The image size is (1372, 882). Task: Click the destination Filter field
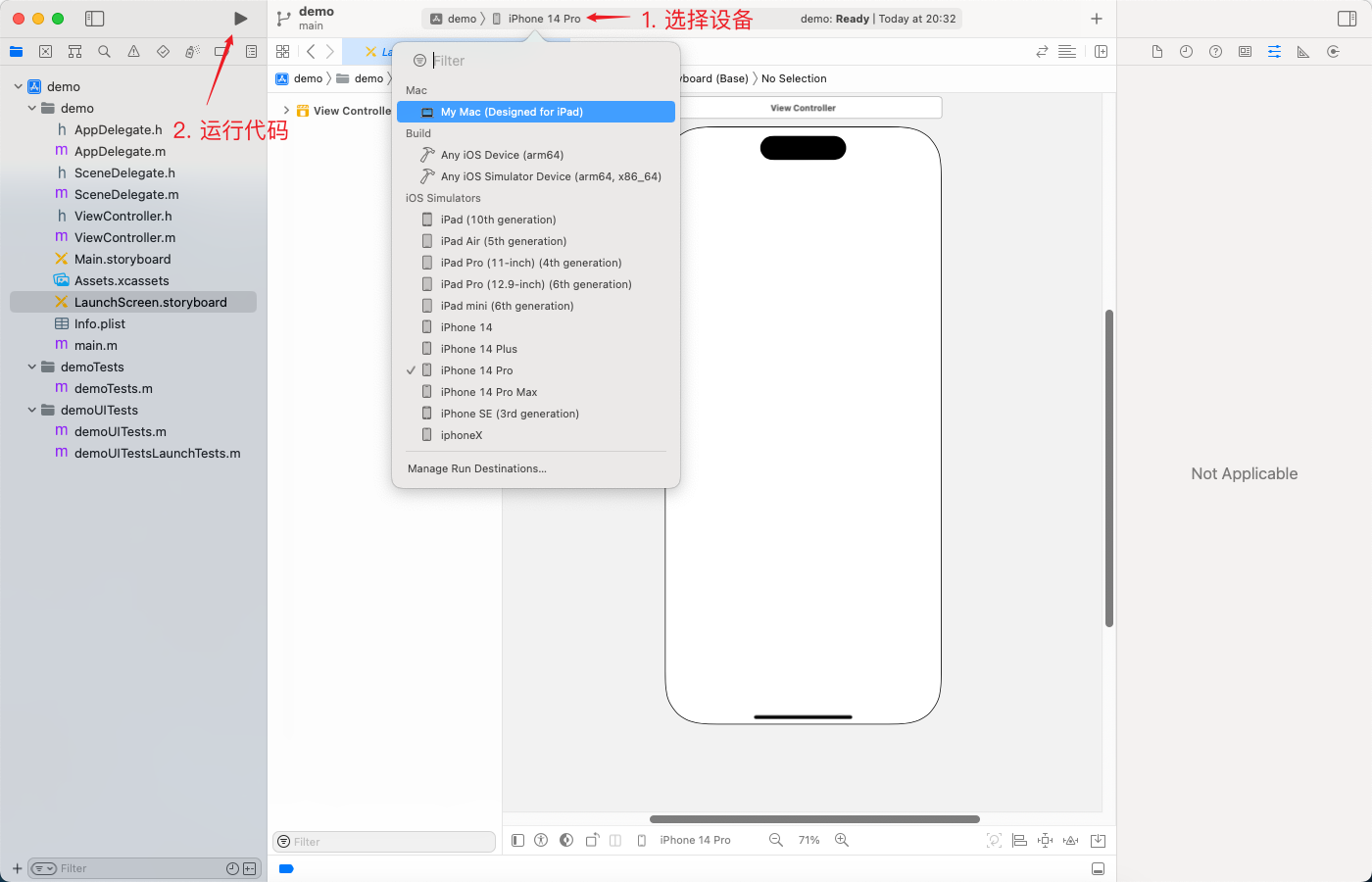pos(536,61)
